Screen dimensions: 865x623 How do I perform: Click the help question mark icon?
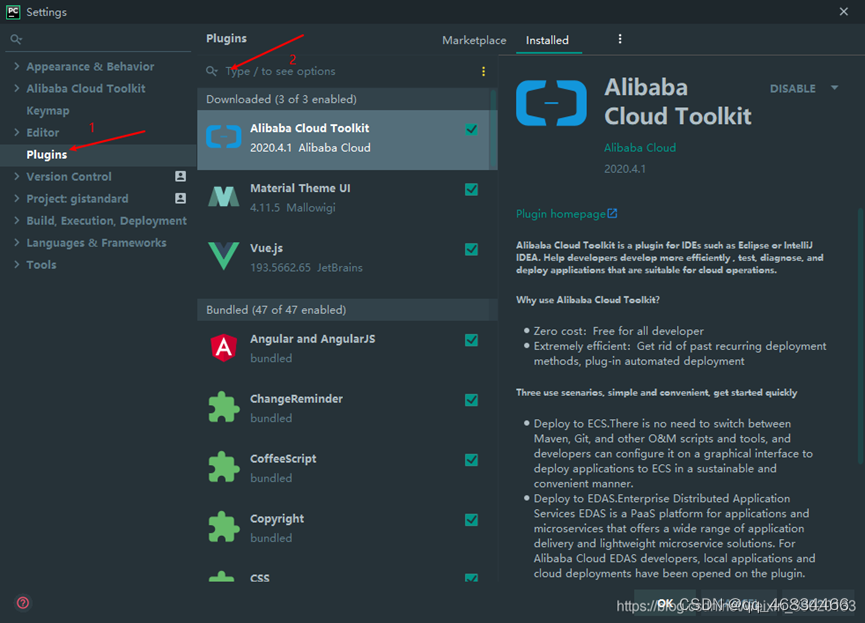23,603
